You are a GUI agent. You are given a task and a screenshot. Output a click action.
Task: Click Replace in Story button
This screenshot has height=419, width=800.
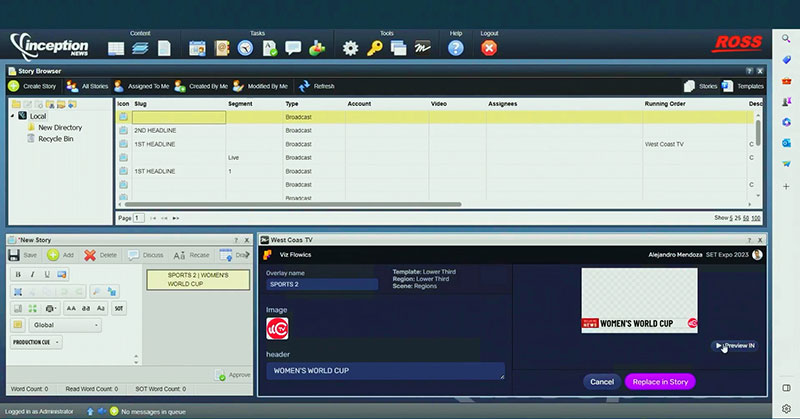pyautogui.click(x=660, y=382)
